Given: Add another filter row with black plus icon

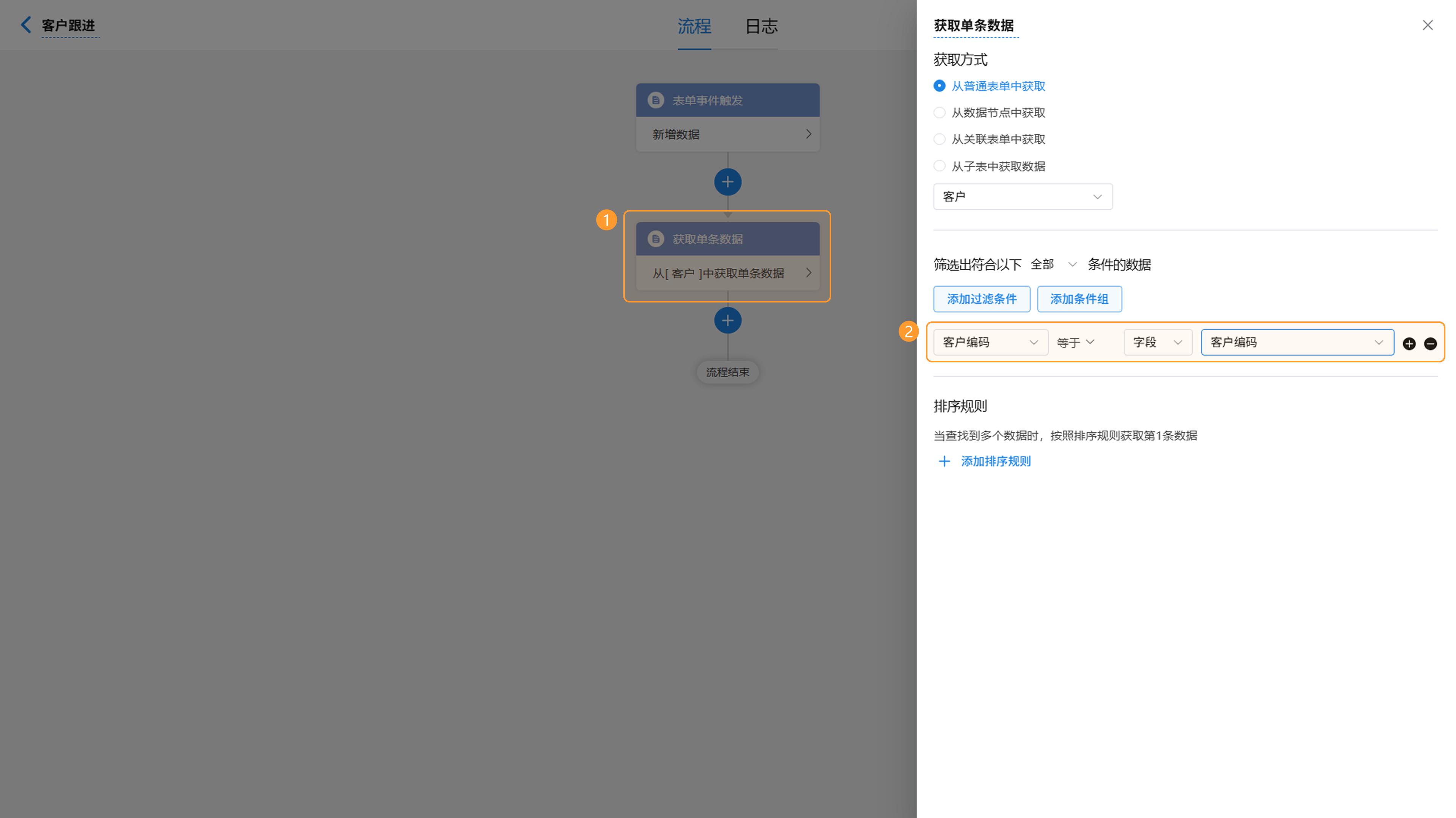Looking at the screenshot, I should [1409, 343].
